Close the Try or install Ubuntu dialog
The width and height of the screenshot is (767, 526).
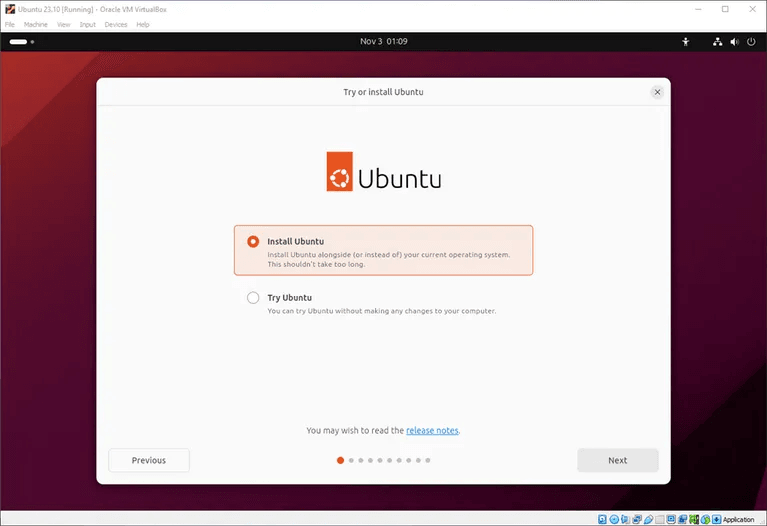point(657,92)
